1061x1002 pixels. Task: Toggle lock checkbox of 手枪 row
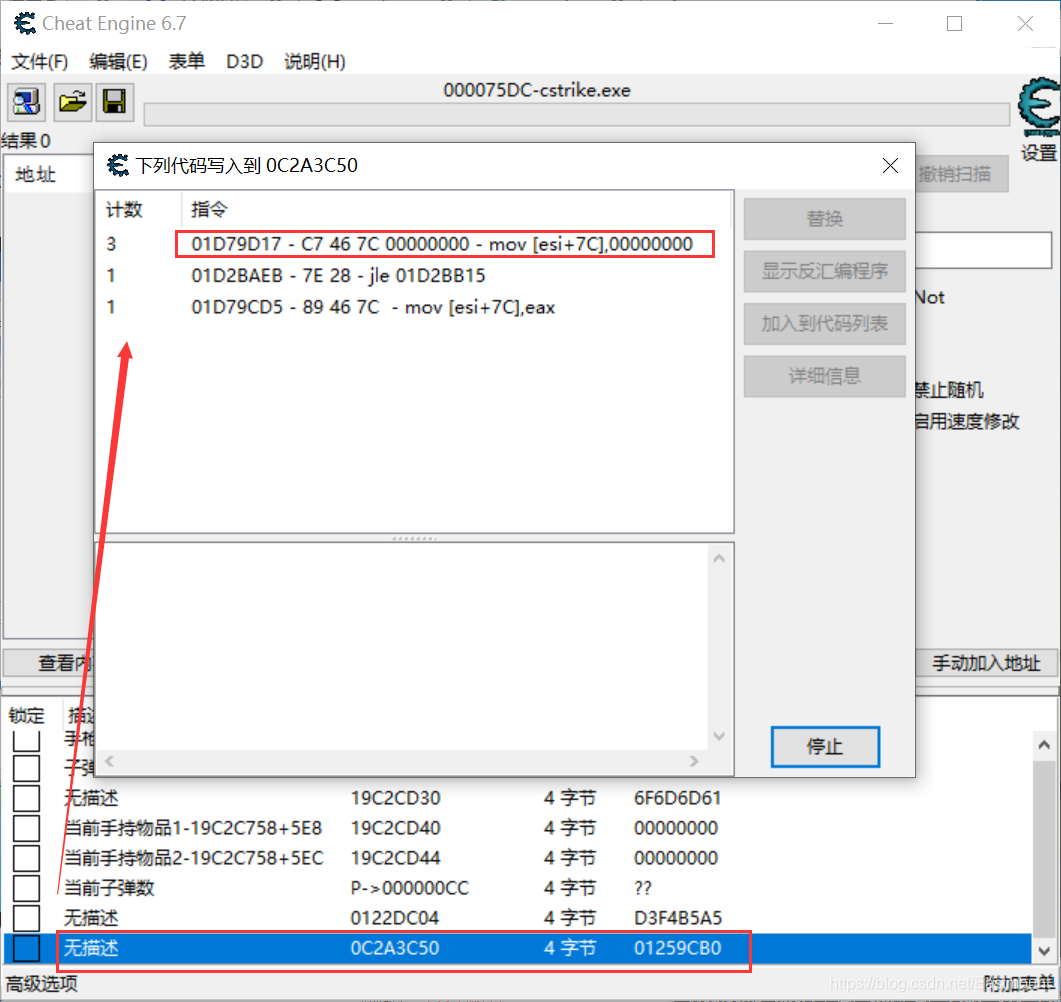pyautogui.click(x=26, y=740)
